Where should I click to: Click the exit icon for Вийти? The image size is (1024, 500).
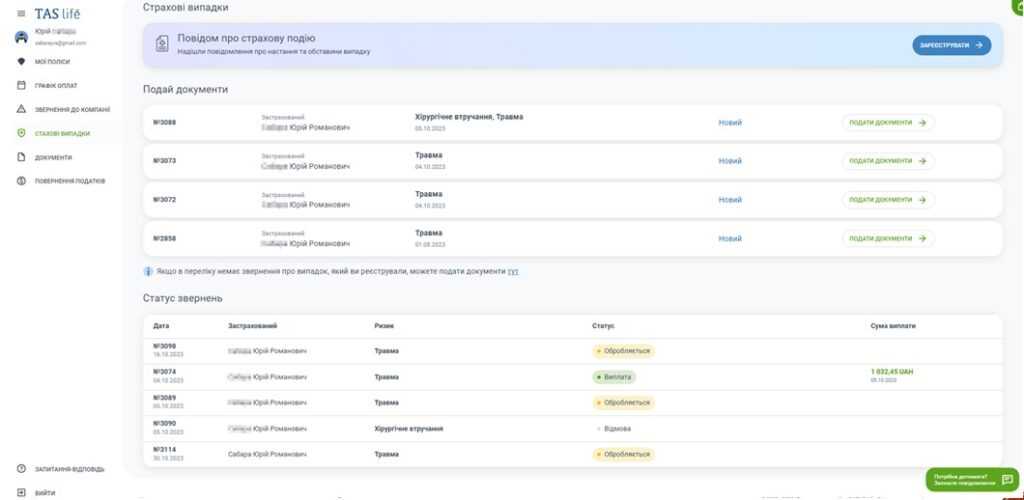(21, 492)
